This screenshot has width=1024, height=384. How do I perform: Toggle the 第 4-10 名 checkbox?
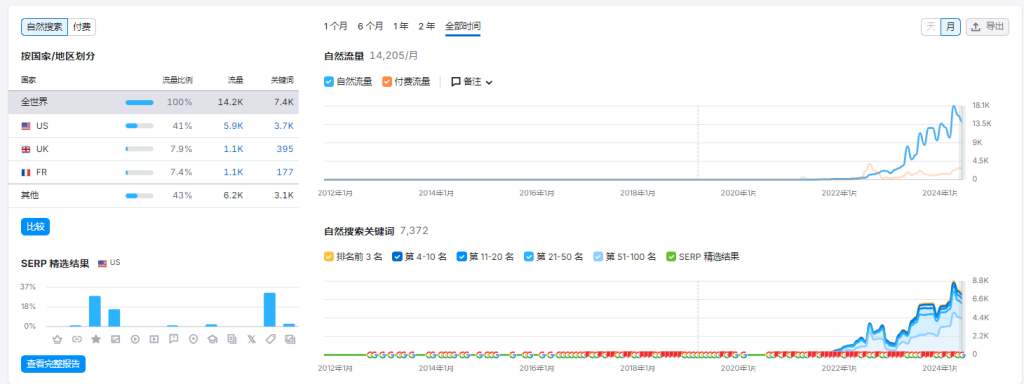pos(396,257)
